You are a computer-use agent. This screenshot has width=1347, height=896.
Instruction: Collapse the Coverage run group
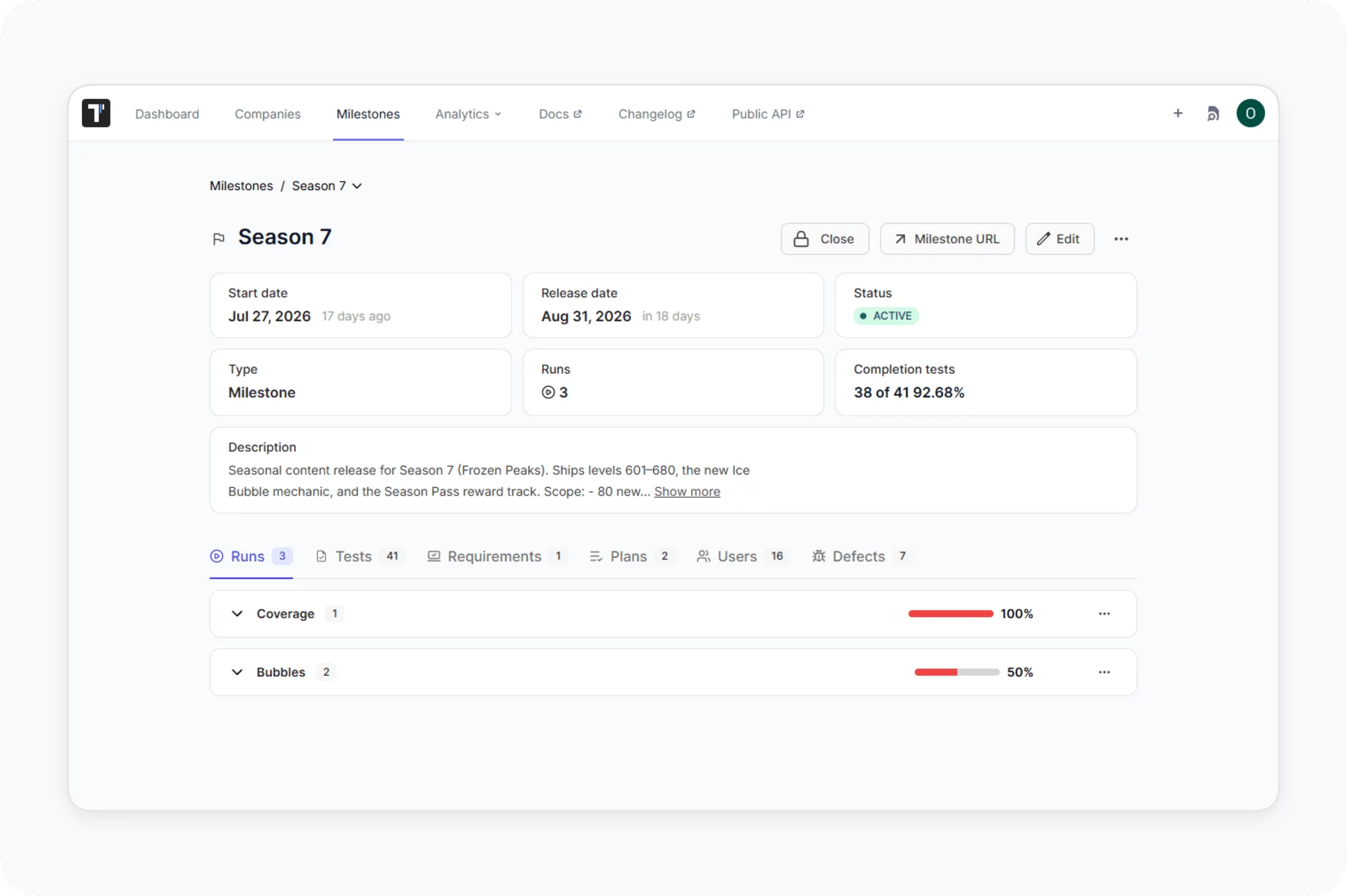click(237, 614)
